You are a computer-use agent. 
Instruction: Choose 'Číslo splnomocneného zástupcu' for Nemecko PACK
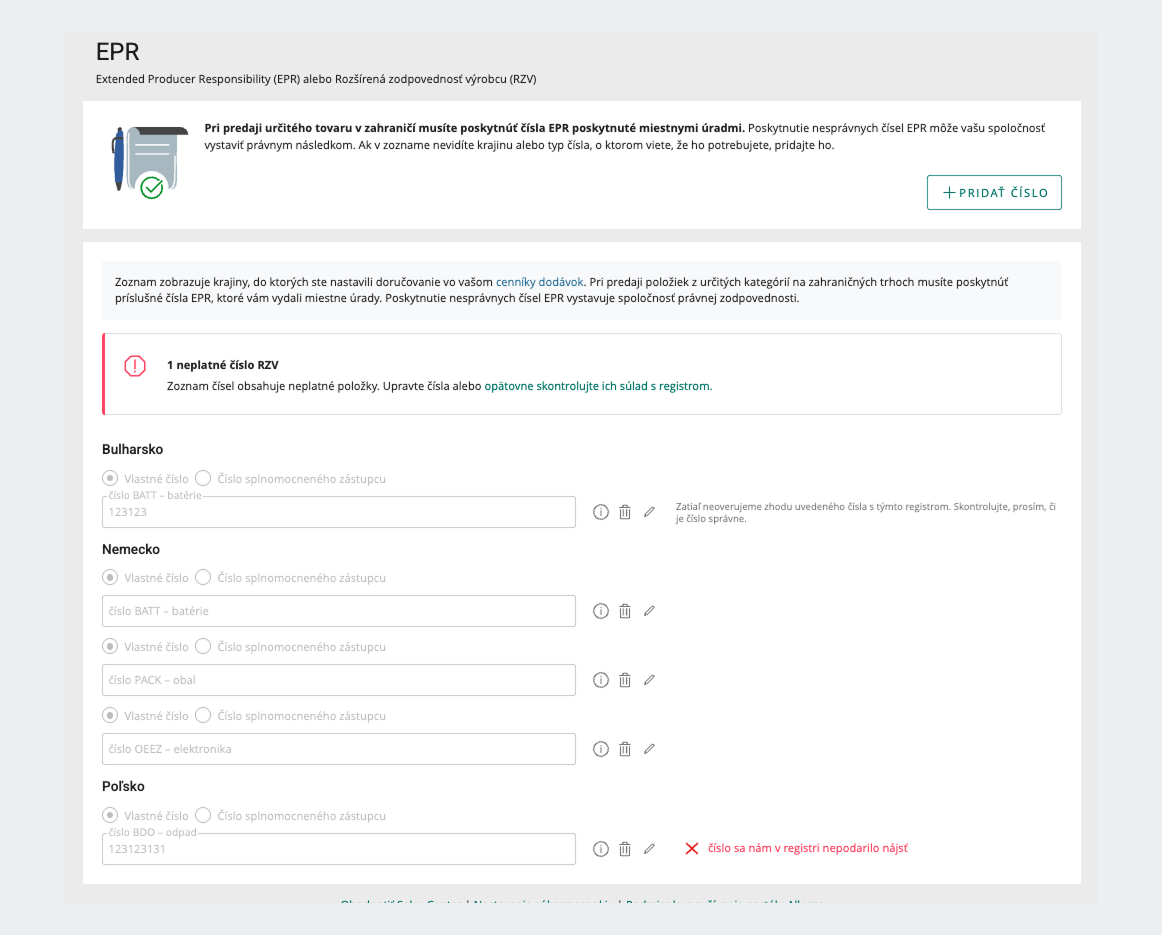203,646
